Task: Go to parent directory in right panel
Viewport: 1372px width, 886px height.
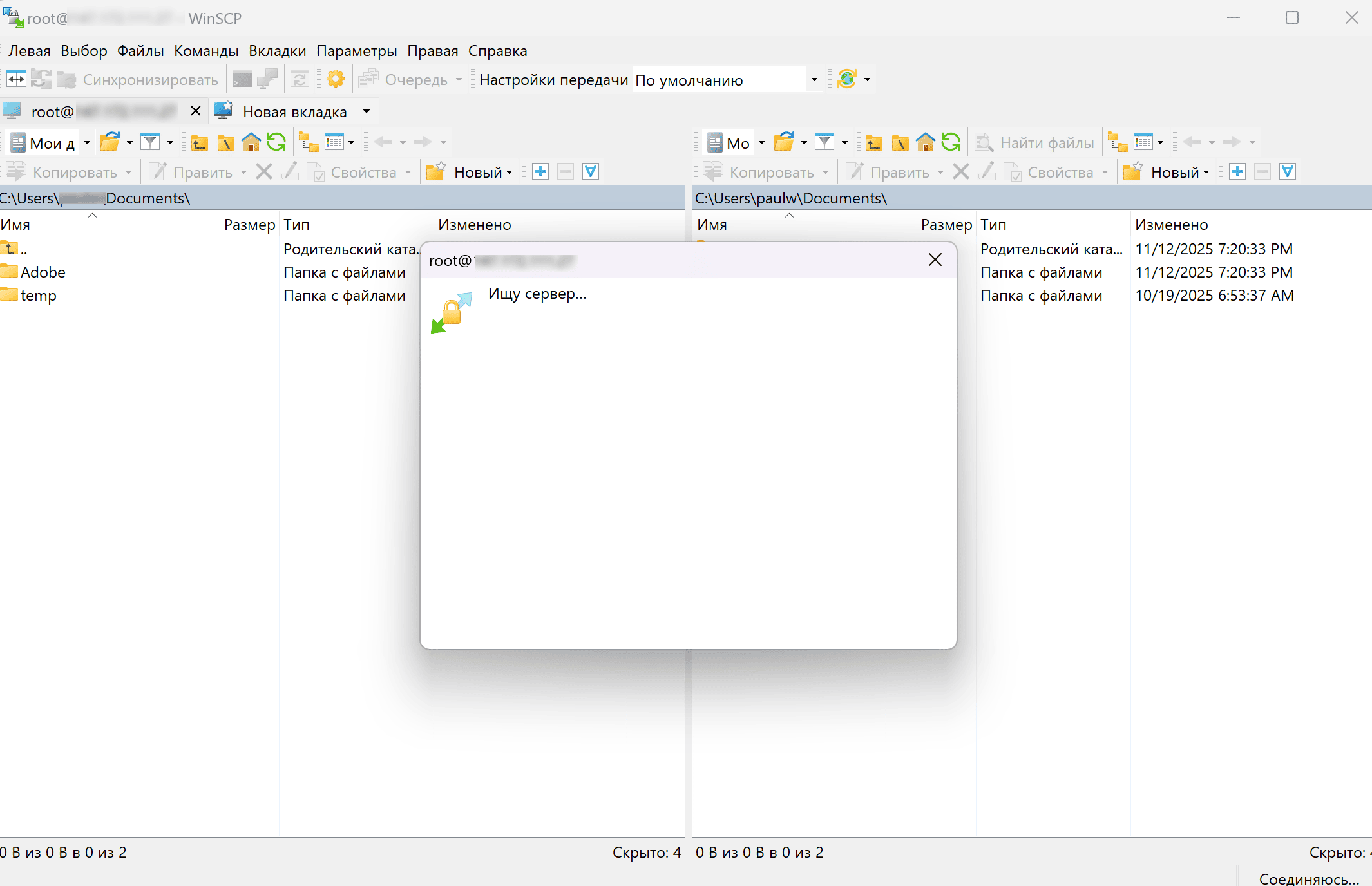Action: (873, 142)
